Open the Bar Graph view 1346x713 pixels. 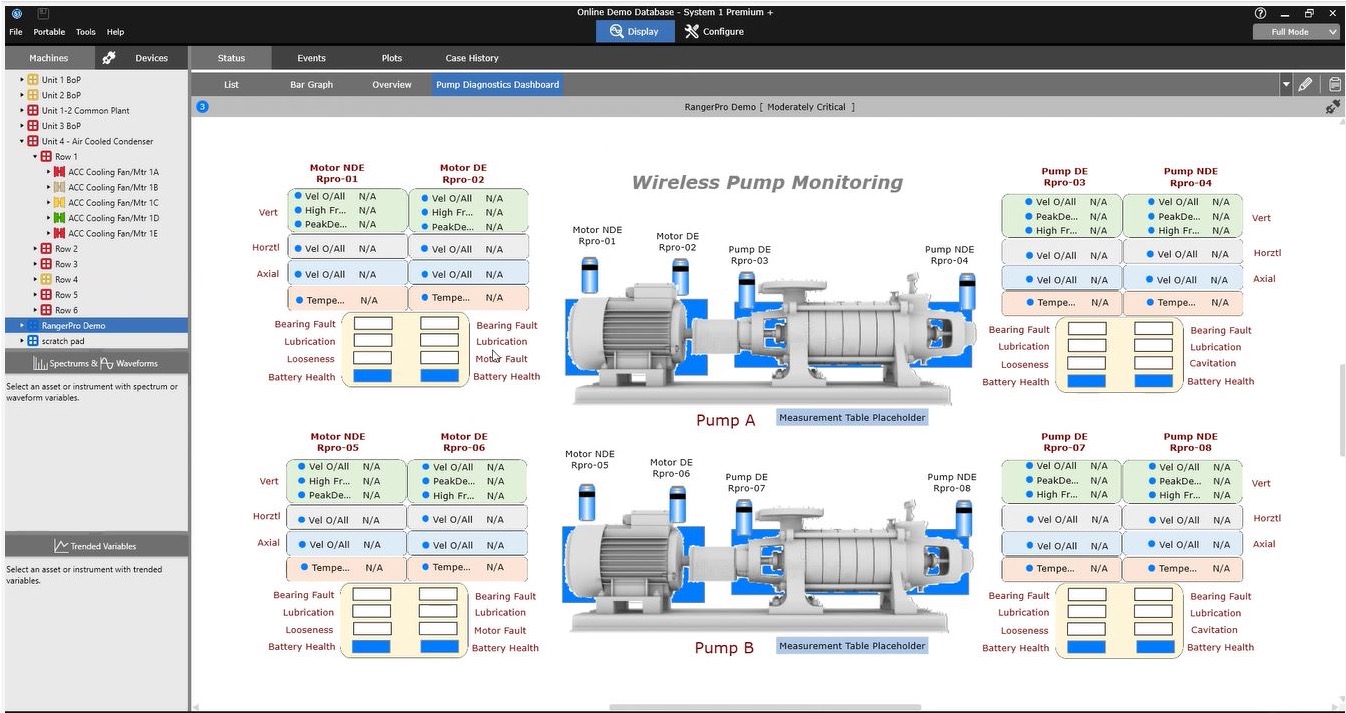311,85
